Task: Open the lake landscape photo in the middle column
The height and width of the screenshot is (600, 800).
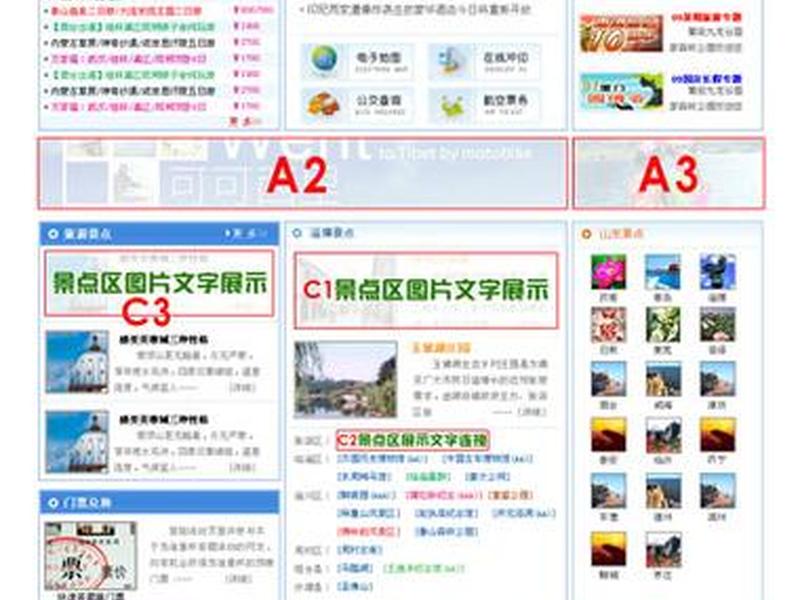Action: click(345, 380)
